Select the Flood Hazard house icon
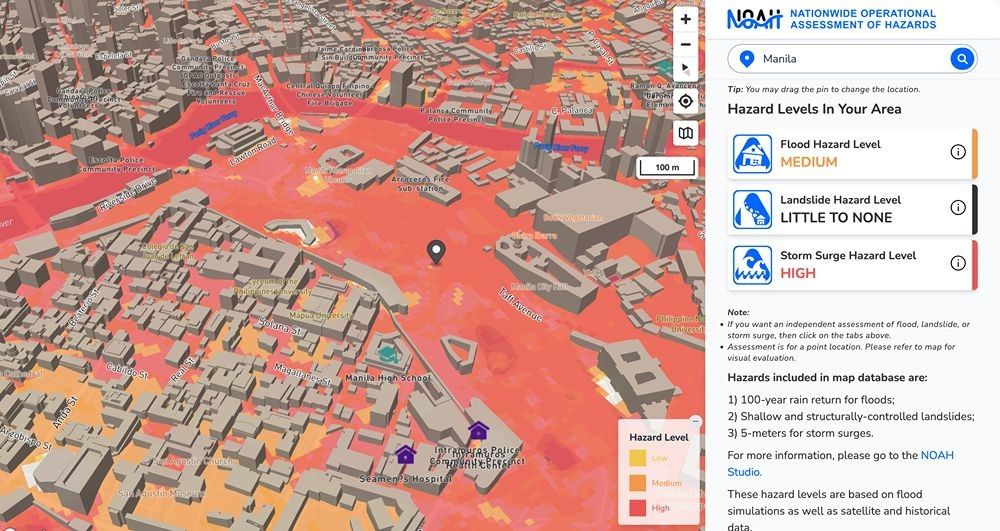Screen dimensions: 1000x531 tap(752, 154)
